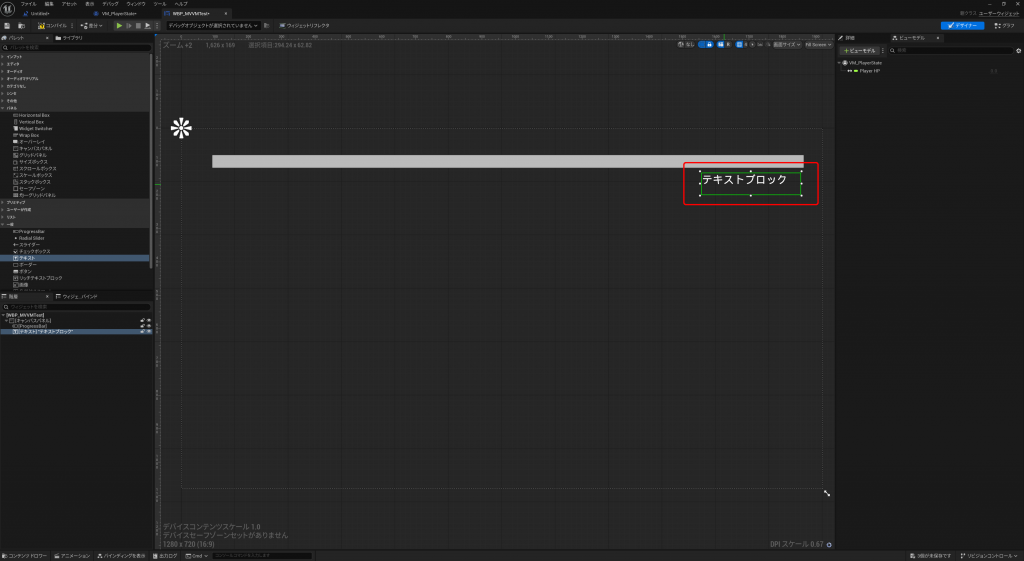The image size is (1024, 561).
Task: Switch to the グラフ (Graph) mode
Action: click(1003, 25)
